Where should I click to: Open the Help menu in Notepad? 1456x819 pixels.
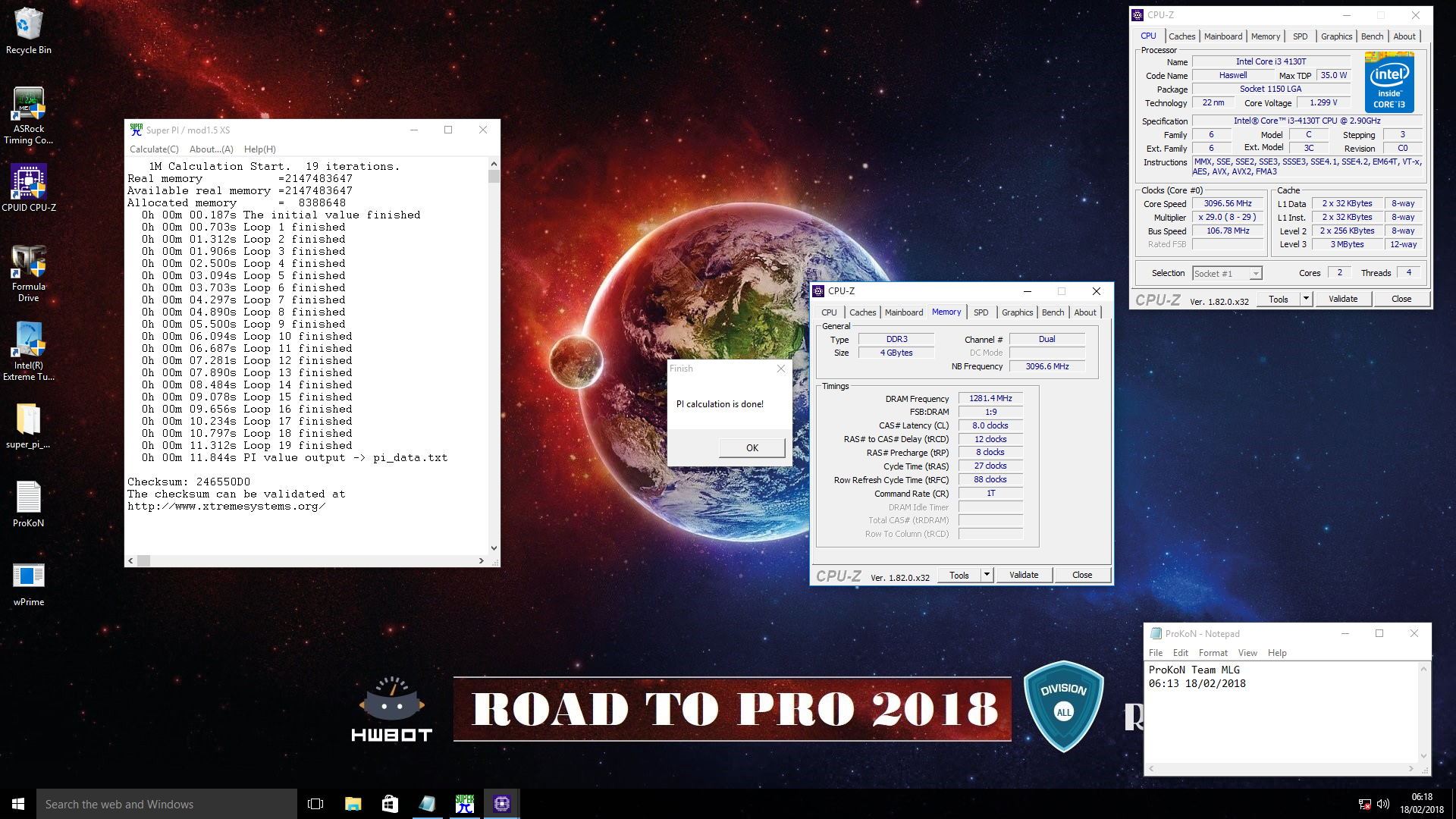tap(1277, 653)
